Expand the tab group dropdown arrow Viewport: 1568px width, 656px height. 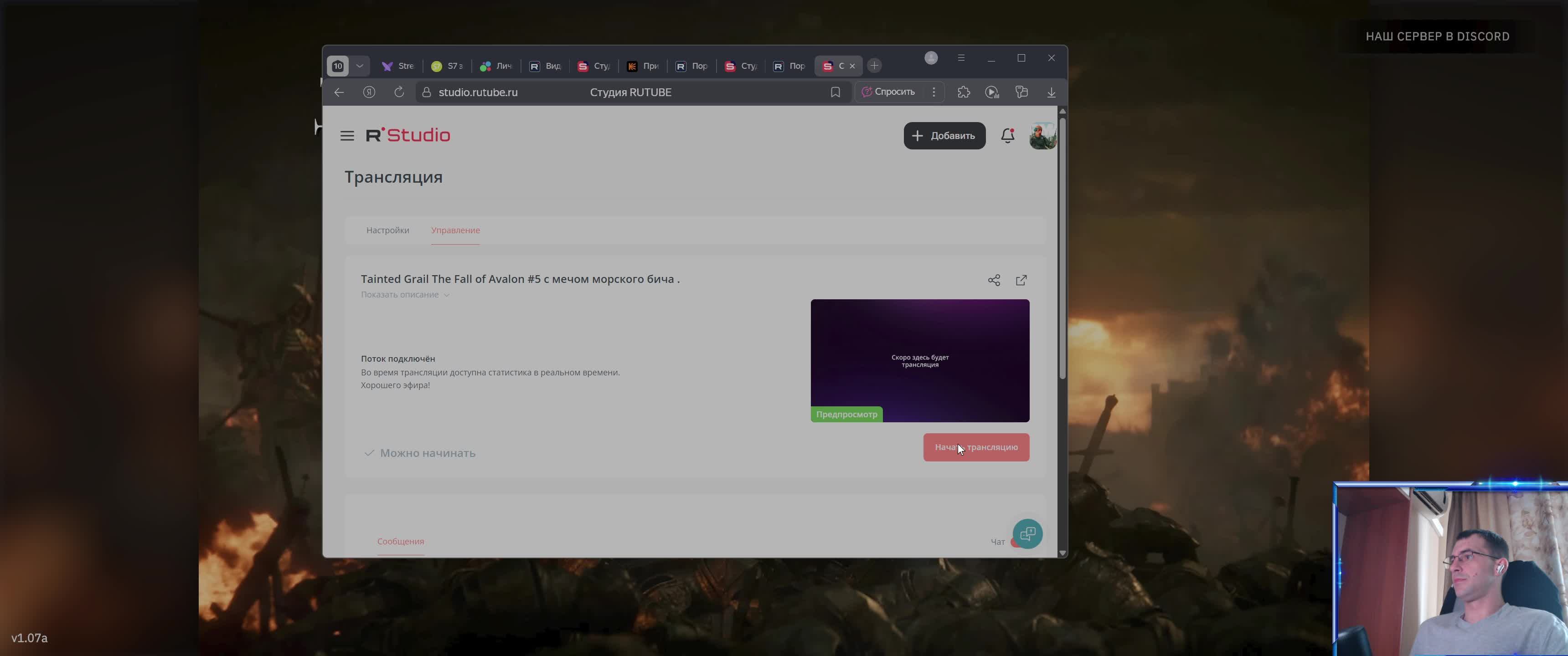[360, 67]
